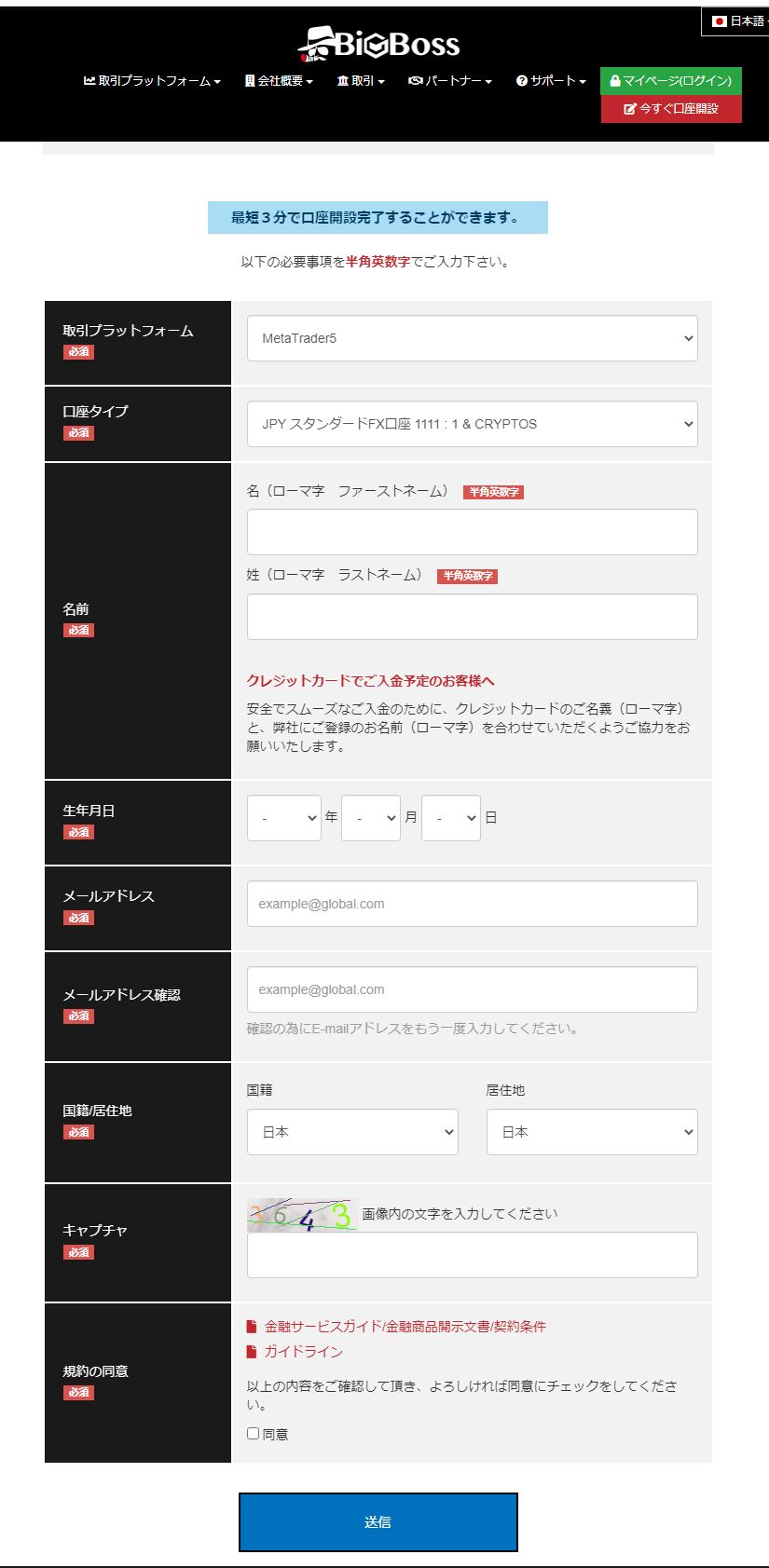Open the 居住地 country dropdown
Image resolution: width=769 pixels, height=1568 pixels.
[x=592, y=1132]
